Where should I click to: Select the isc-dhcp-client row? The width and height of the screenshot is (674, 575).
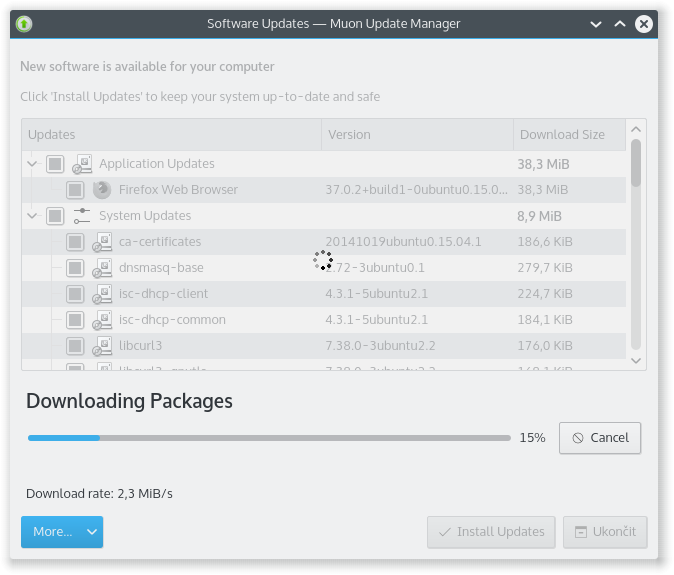324,294
